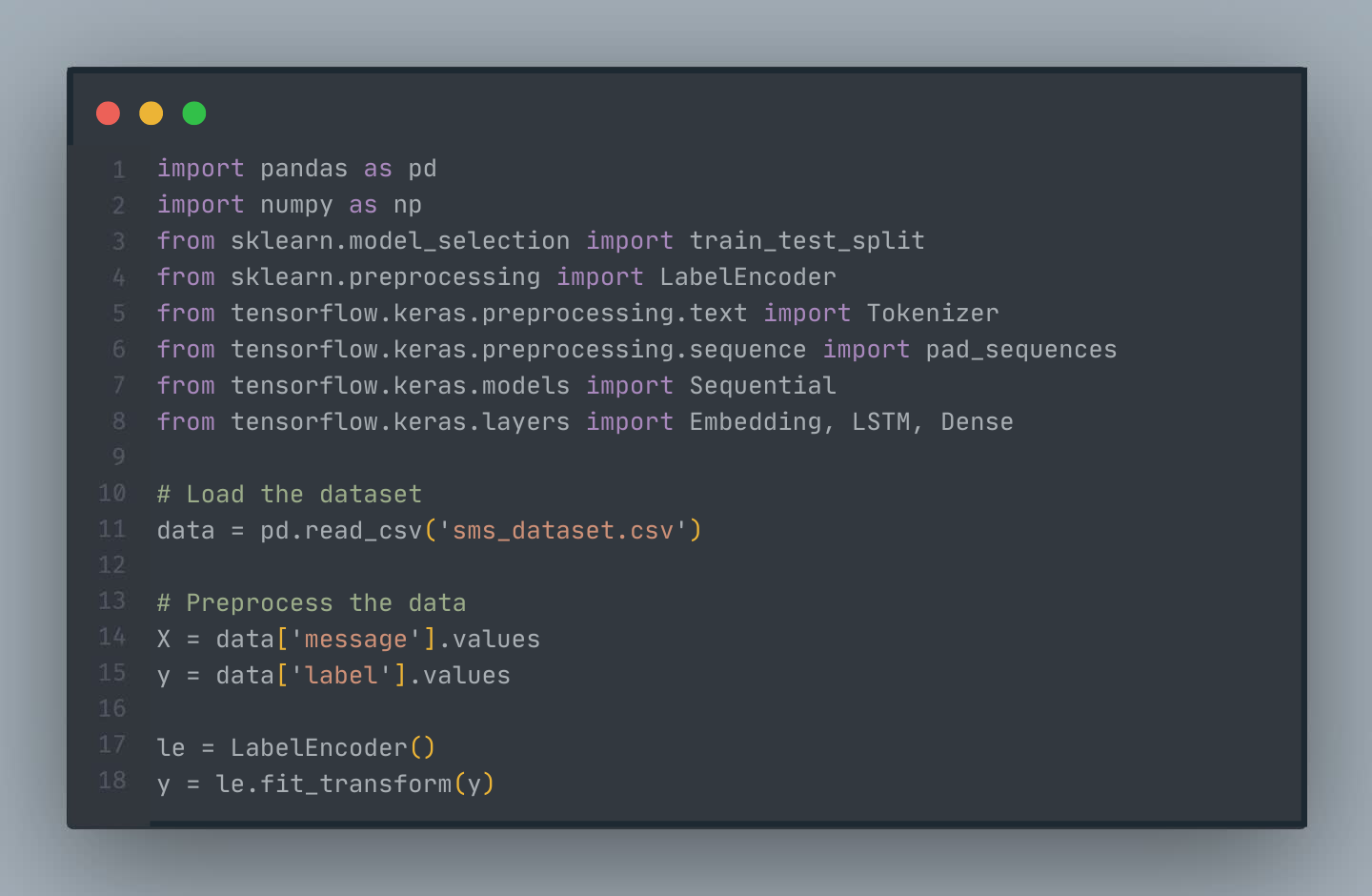Click the '# Load the dataset' comment
1372x896 pixels.
tap(290, 495)
